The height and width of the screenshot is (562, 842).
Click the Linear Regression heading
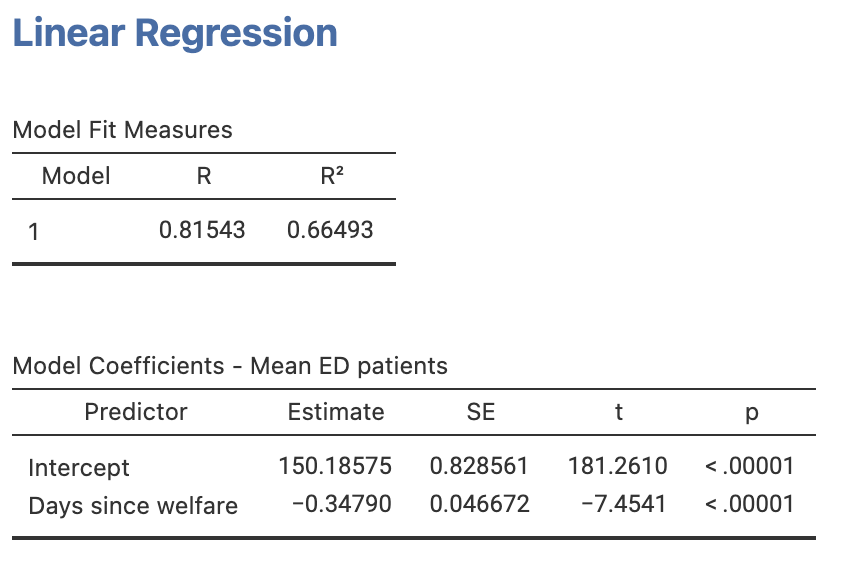coord(174,33)
